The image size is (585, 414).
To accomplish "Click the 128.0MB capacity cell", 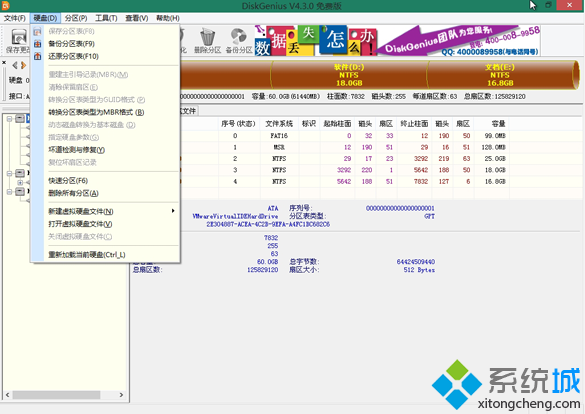I will click(x=493, y=147).
